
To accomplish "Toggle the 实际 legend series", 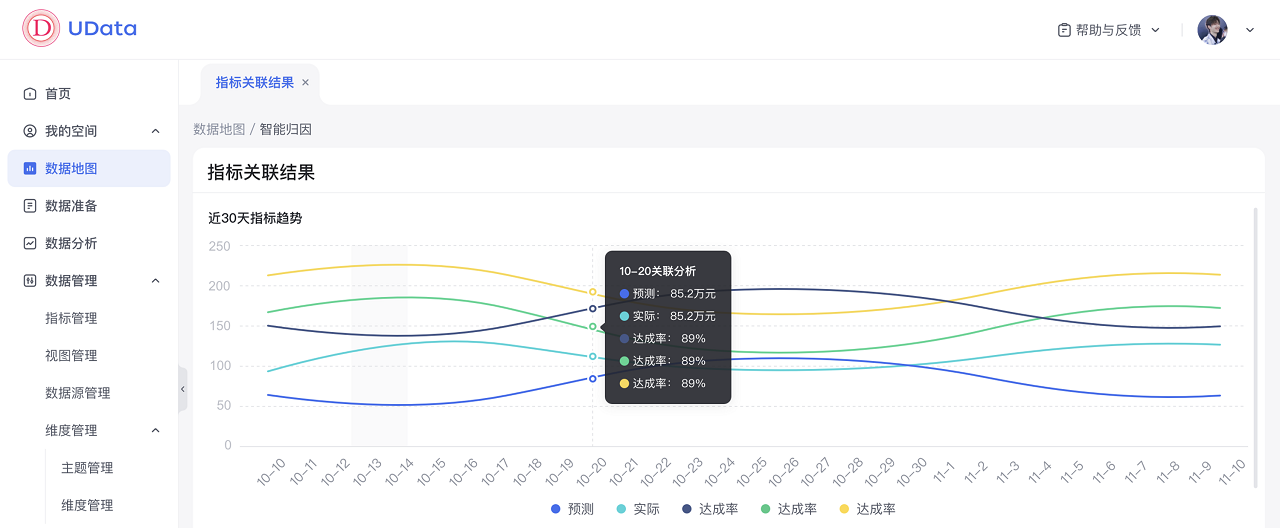I will click(x=639, y=509).
